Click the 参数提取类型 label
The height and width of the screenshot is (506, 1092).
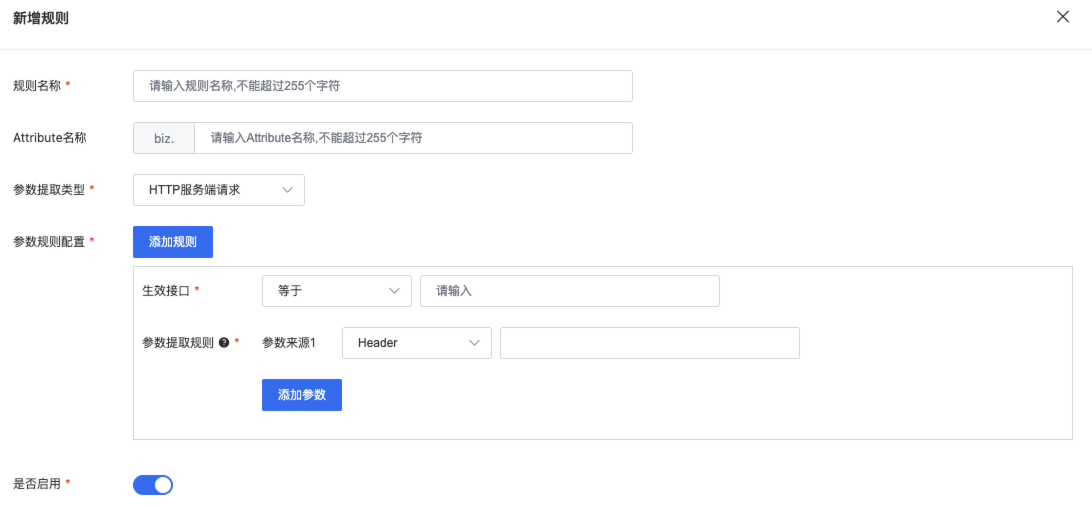point(48,189)
